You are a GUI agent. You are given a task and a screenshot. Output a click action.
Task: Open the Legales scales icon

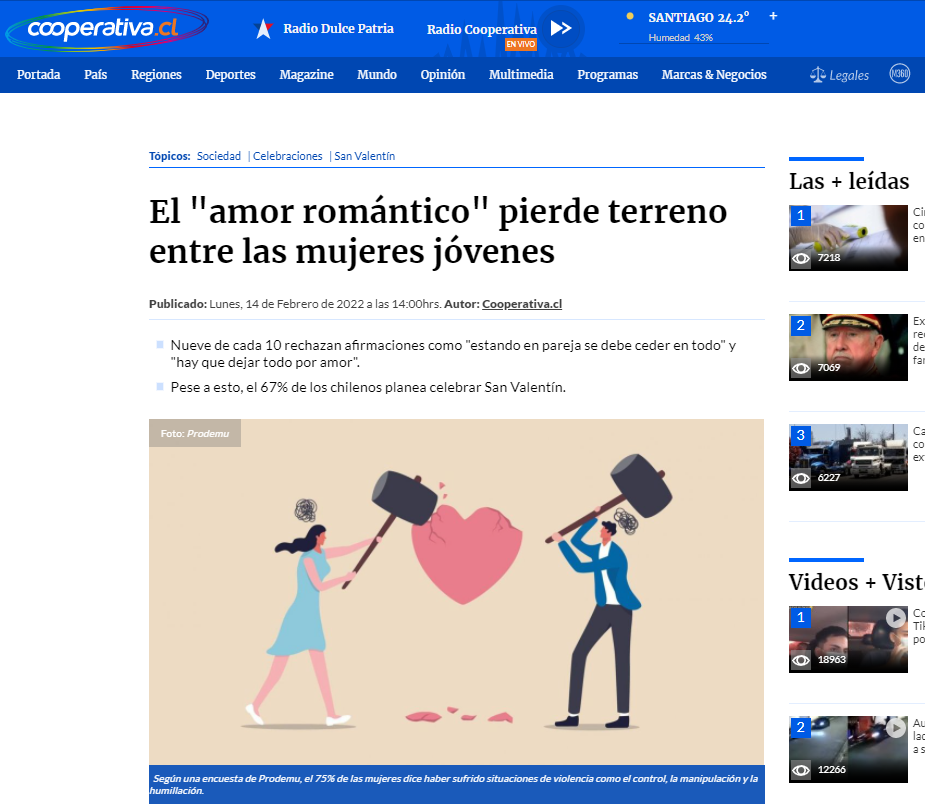818,75
